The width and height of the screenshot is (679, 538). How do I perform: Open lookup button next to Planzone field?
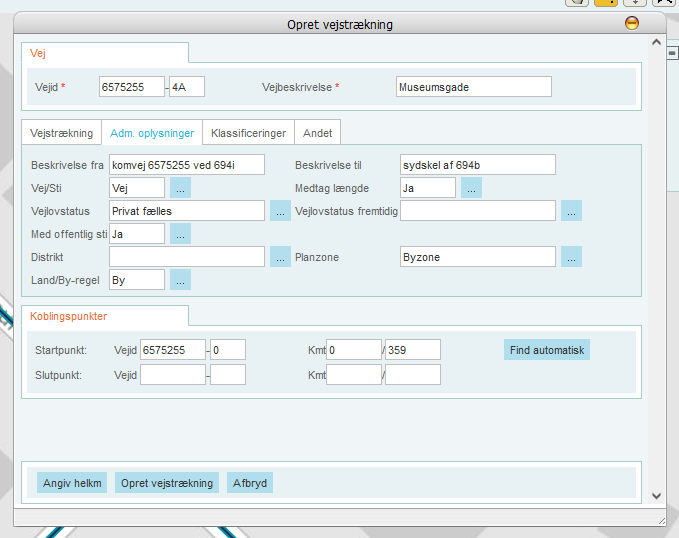(x=571, y=257)
